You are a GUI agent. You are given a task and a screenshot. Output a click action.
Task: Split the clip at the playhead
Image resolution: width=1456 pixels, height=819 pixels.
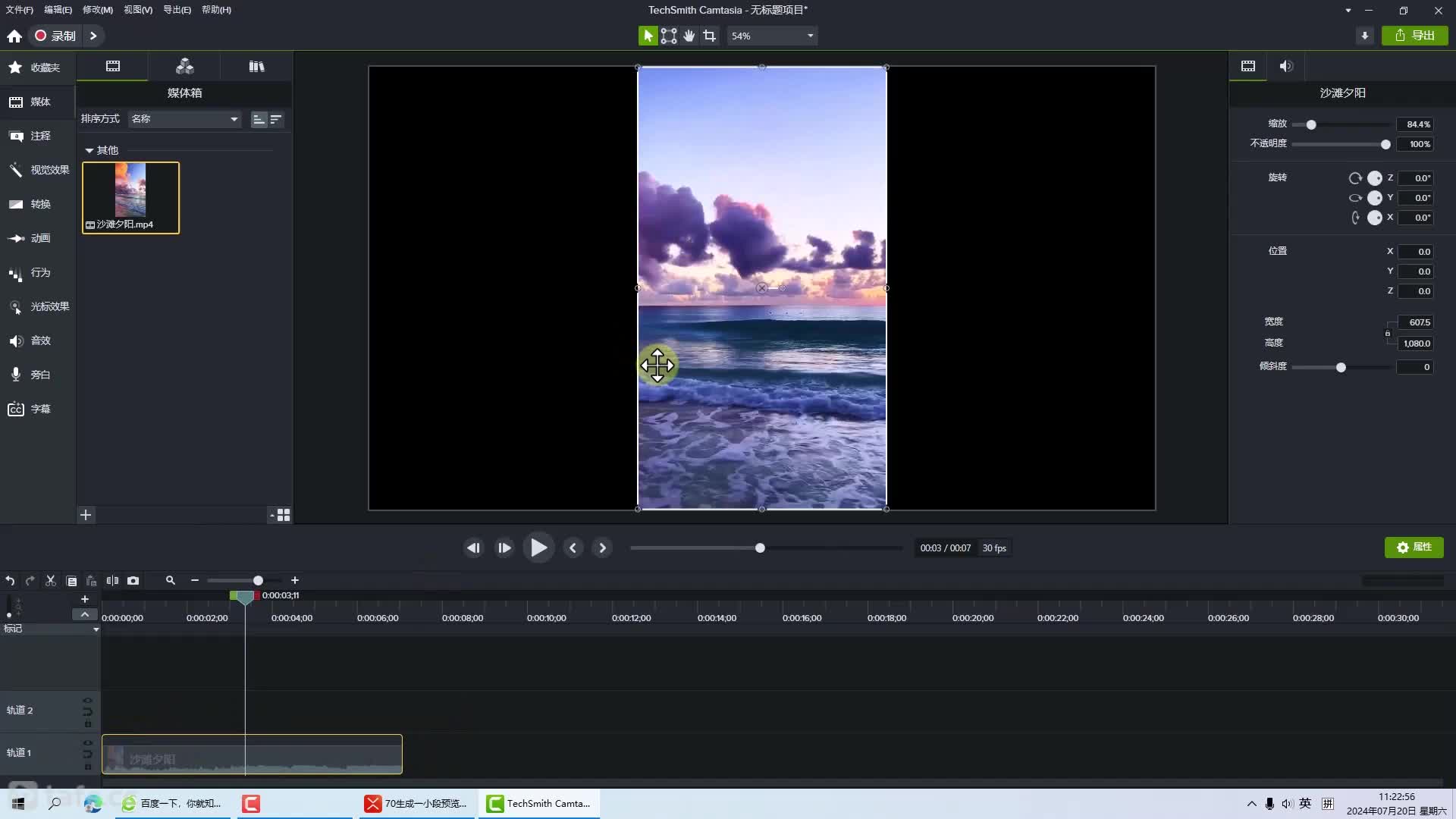(112, 580)
